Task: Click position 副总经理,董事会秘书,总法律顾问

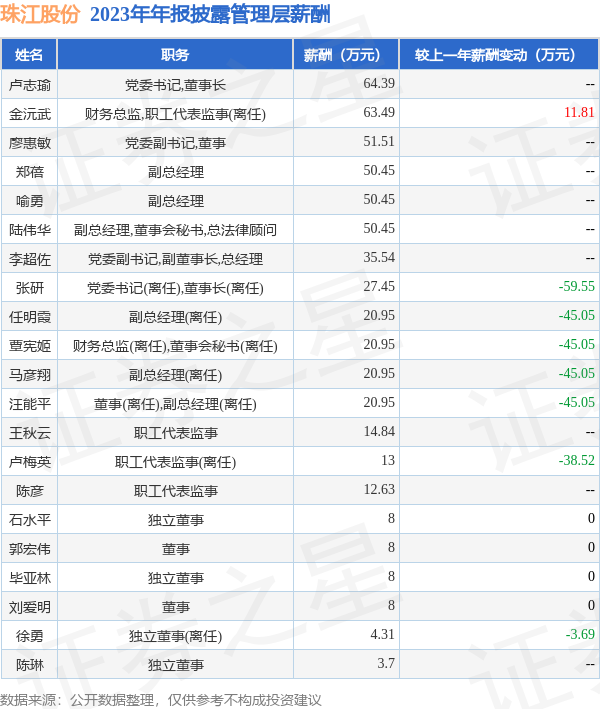Action: [x=175, y=230]
